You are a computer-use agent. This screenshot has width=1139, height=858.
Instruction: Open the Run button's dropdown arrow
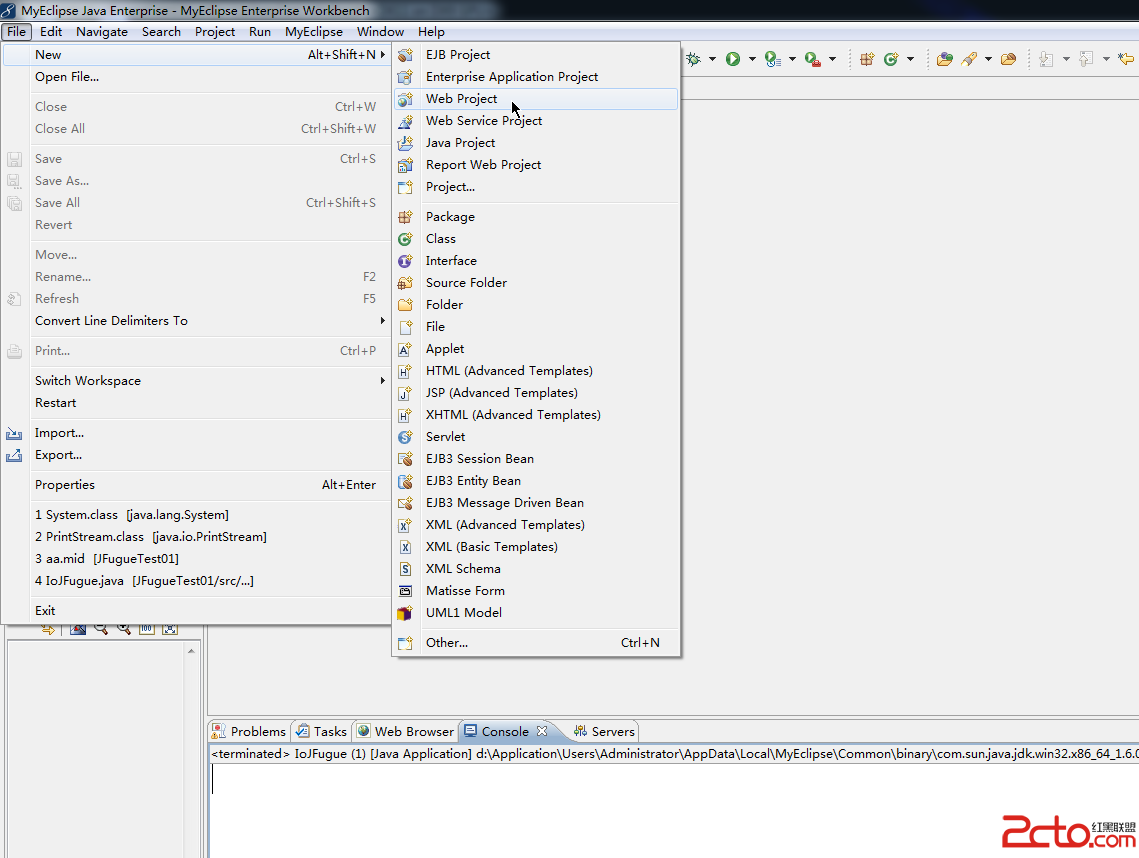click(x=752, y=59)
